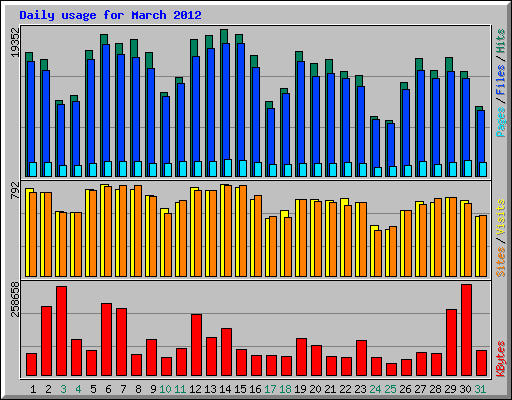Click the yellow Visits bar for day 22
The height and width of the screenshot is (400, 512).
[343, 237]
